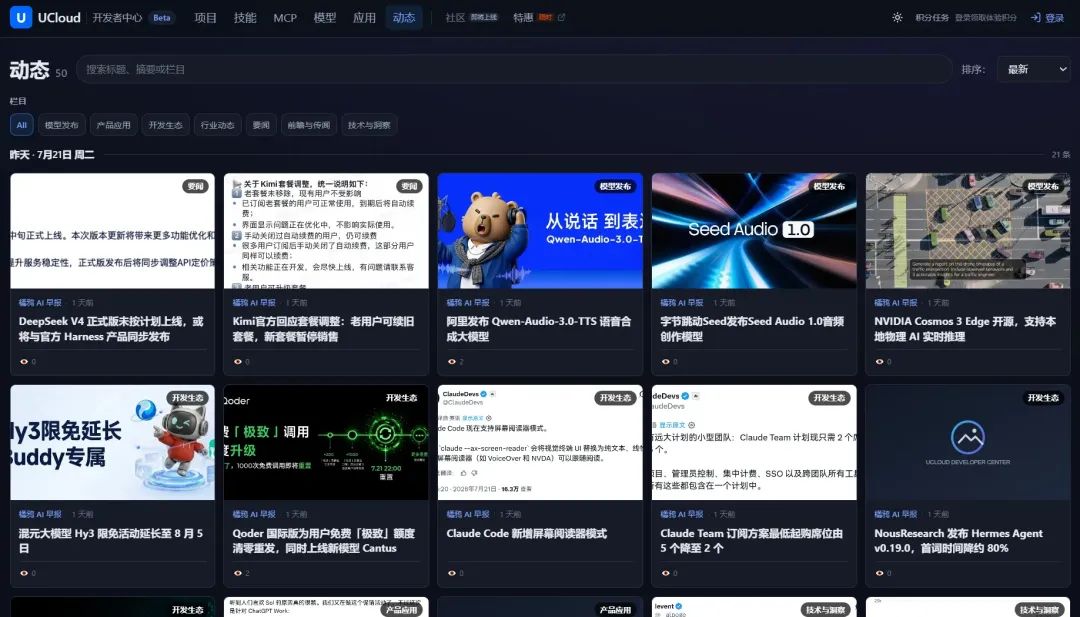Filter by 开发生态 category chip
This screenshot has height=617, width=1080.
(x=166, y=125)
